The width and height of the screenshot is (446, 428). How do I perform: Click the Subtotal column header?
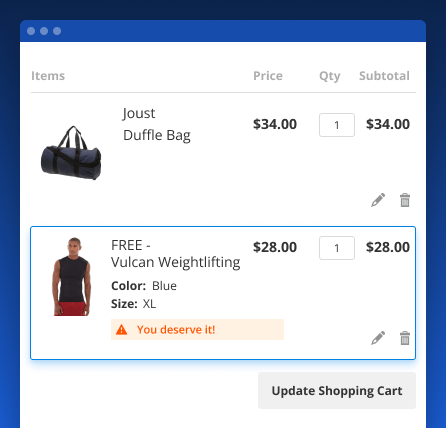[384, 76]
